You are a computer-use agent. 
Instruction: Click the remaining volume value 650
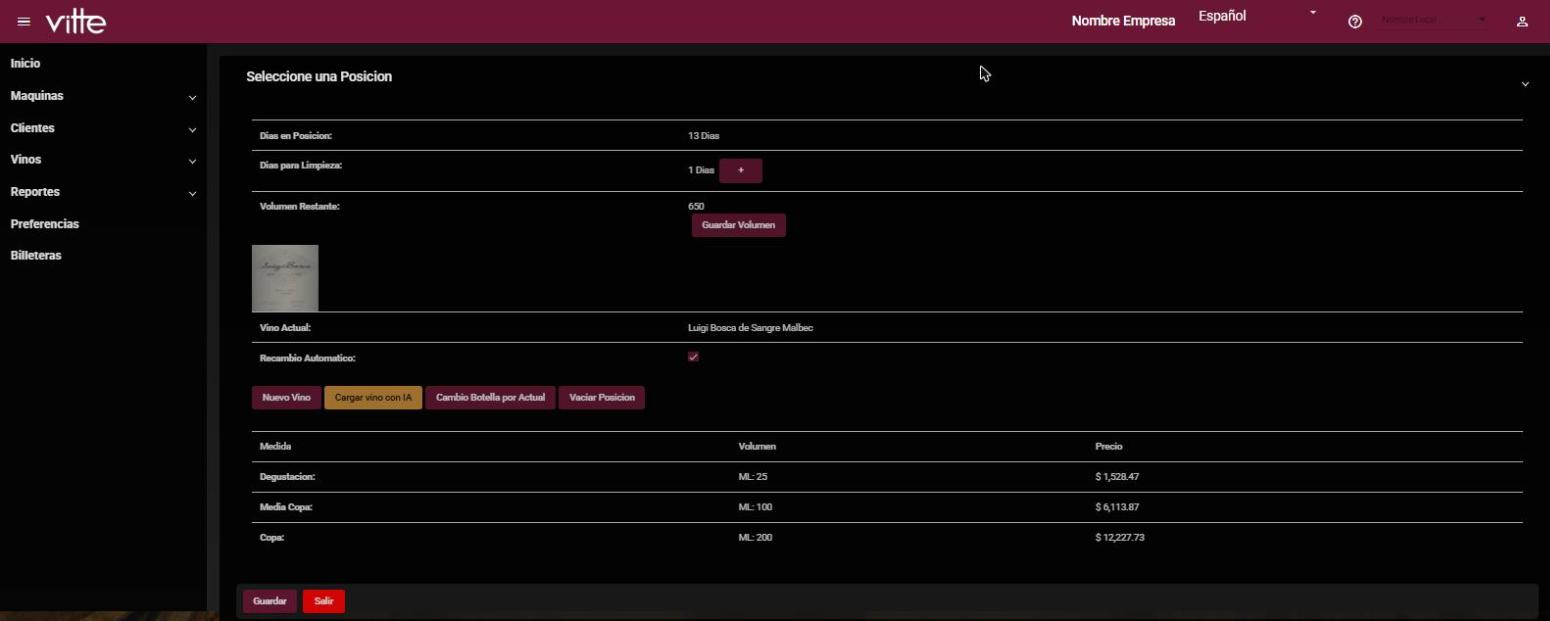tap(696, 207)
